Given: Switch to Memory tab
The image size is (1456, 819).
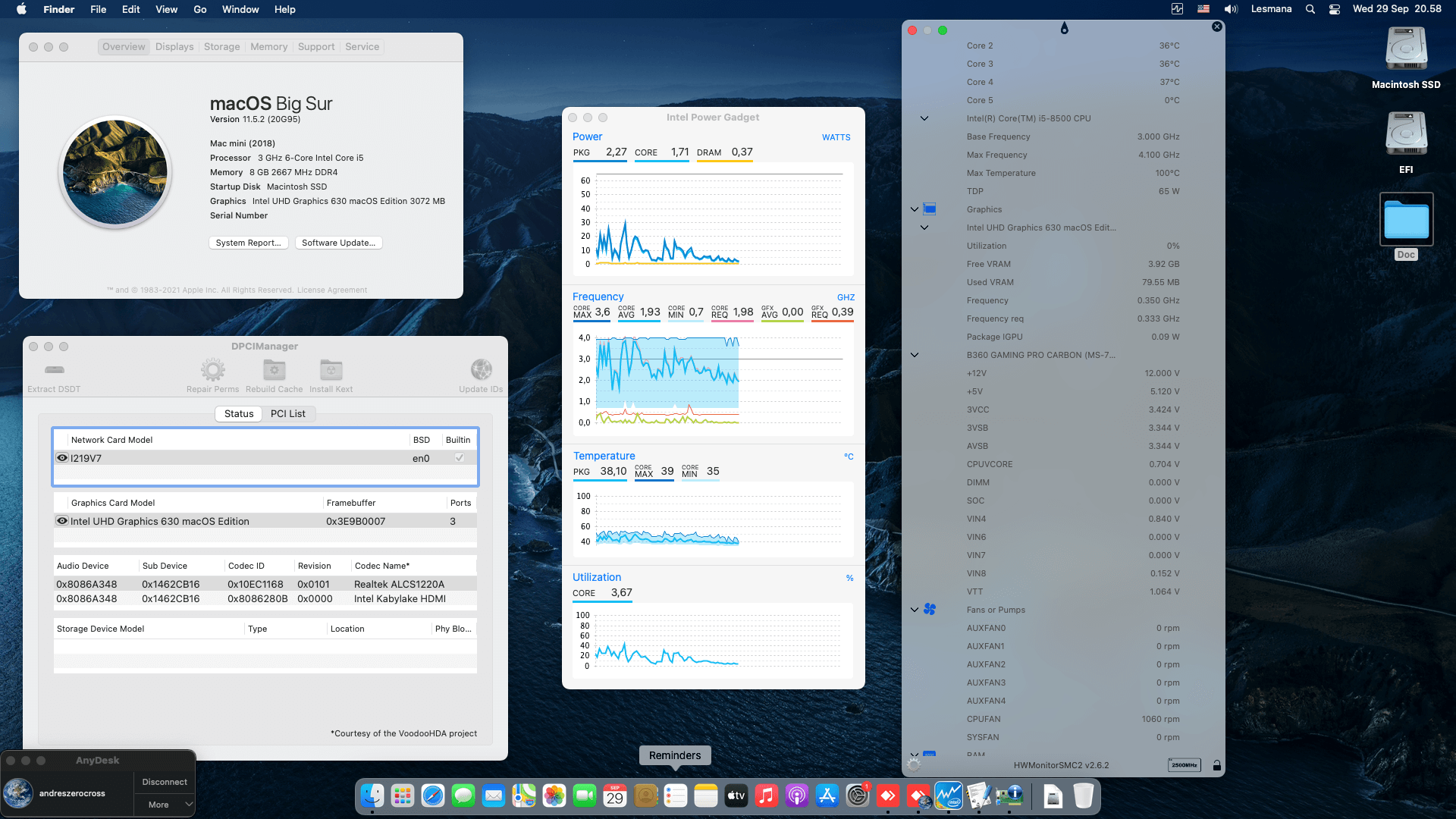Looking at the screenshot, I should point(268,47).
